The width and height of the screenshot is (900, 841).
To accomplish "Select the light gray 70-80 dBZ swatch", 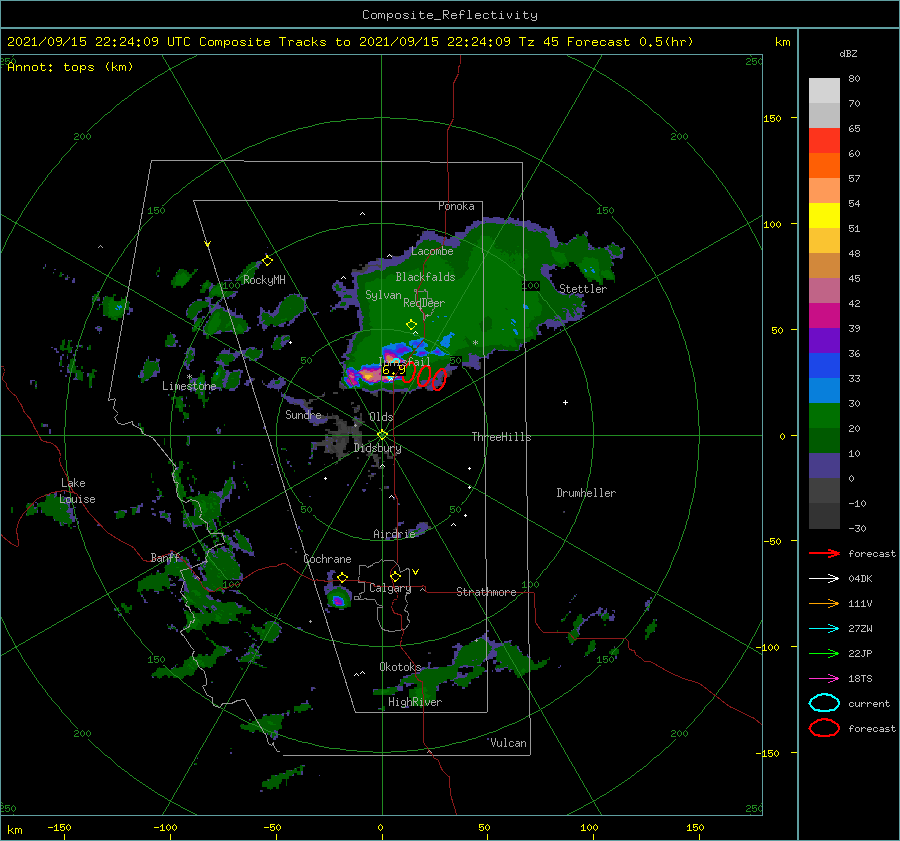I will tap(824, 91).
